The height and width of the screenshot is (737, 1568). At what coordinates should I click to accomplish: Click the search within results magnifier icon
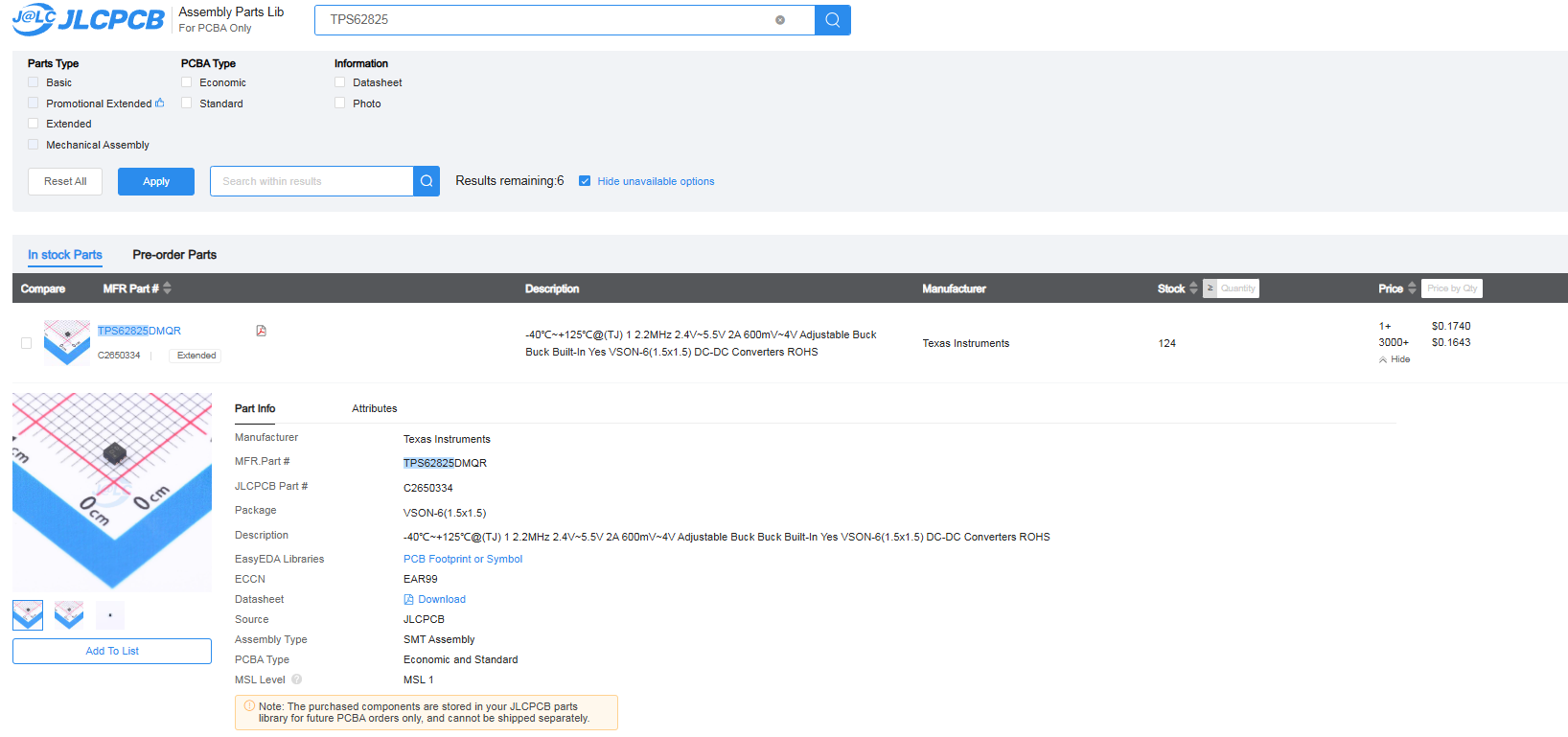click(x=427, y=181)
